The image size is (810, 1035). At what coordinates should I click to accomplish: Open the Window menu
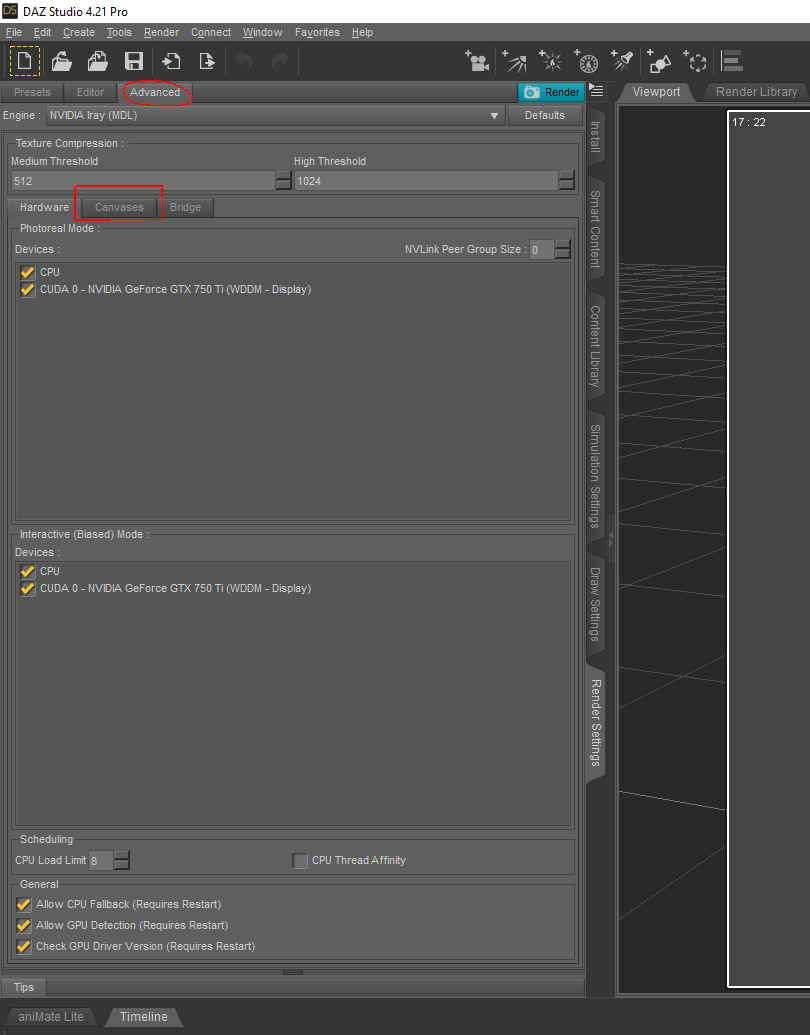coord(262,32)
